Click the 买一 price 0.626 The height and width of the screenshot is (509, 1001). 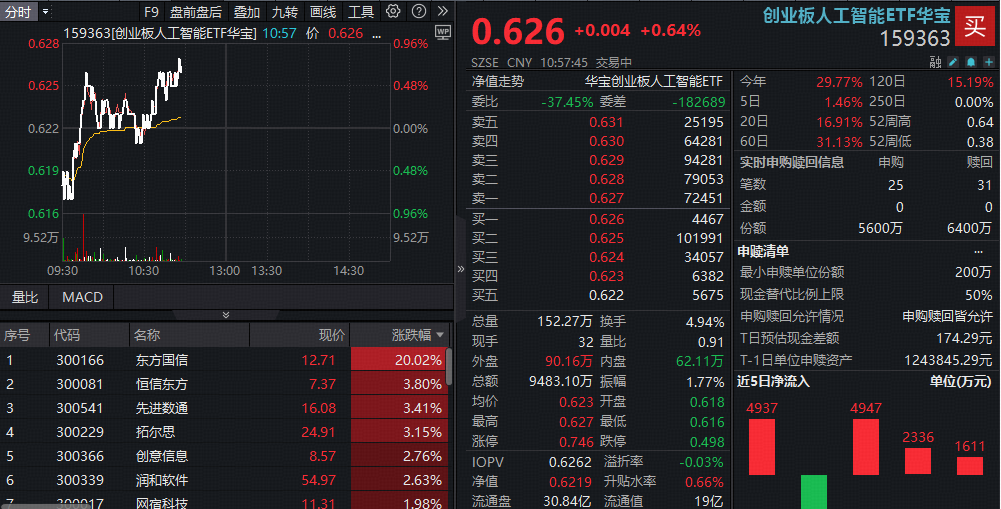606,219
